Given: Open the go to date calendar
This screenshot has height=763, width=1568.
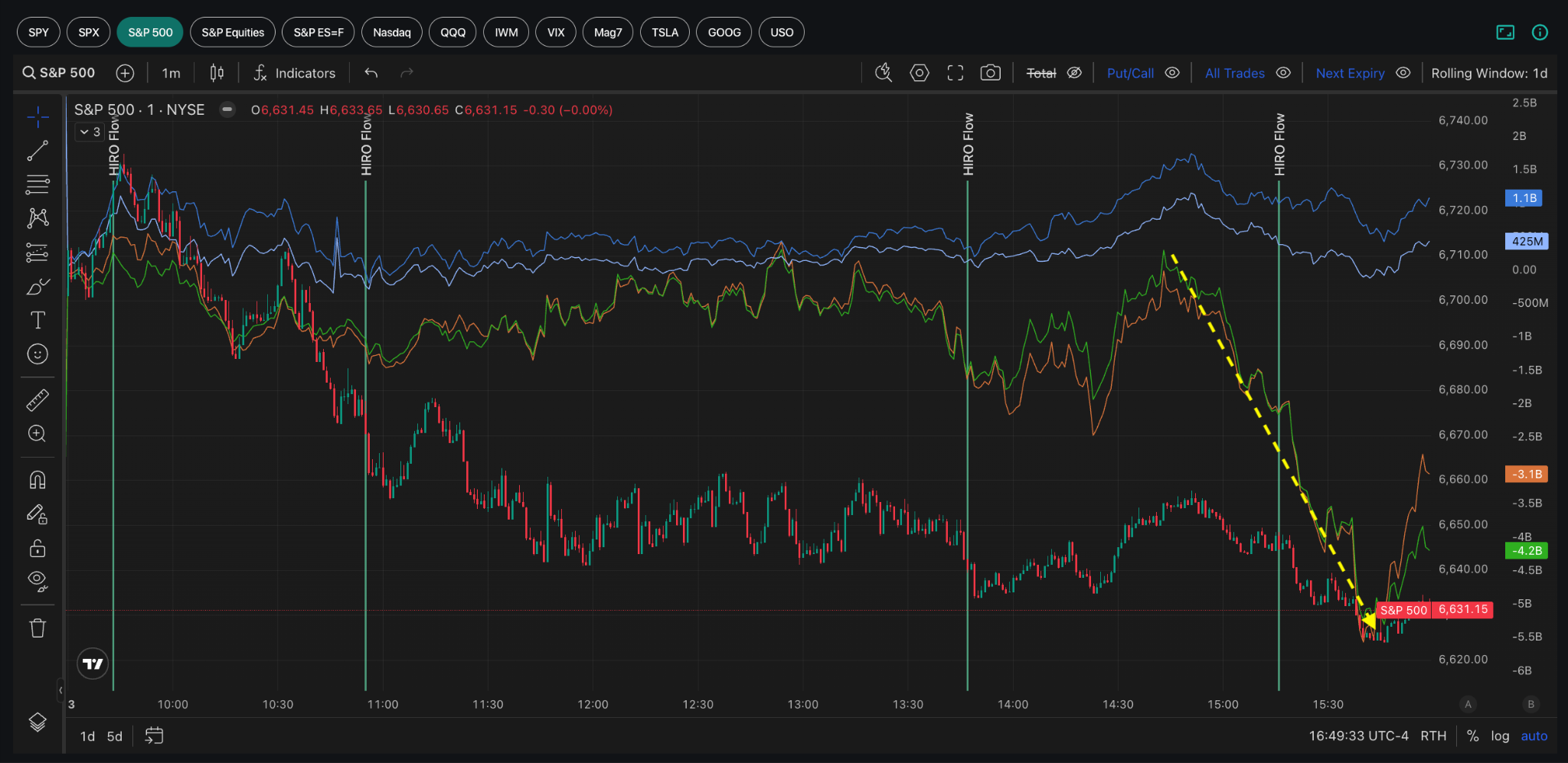Looking at the screenshot, I should pos(154,736).
